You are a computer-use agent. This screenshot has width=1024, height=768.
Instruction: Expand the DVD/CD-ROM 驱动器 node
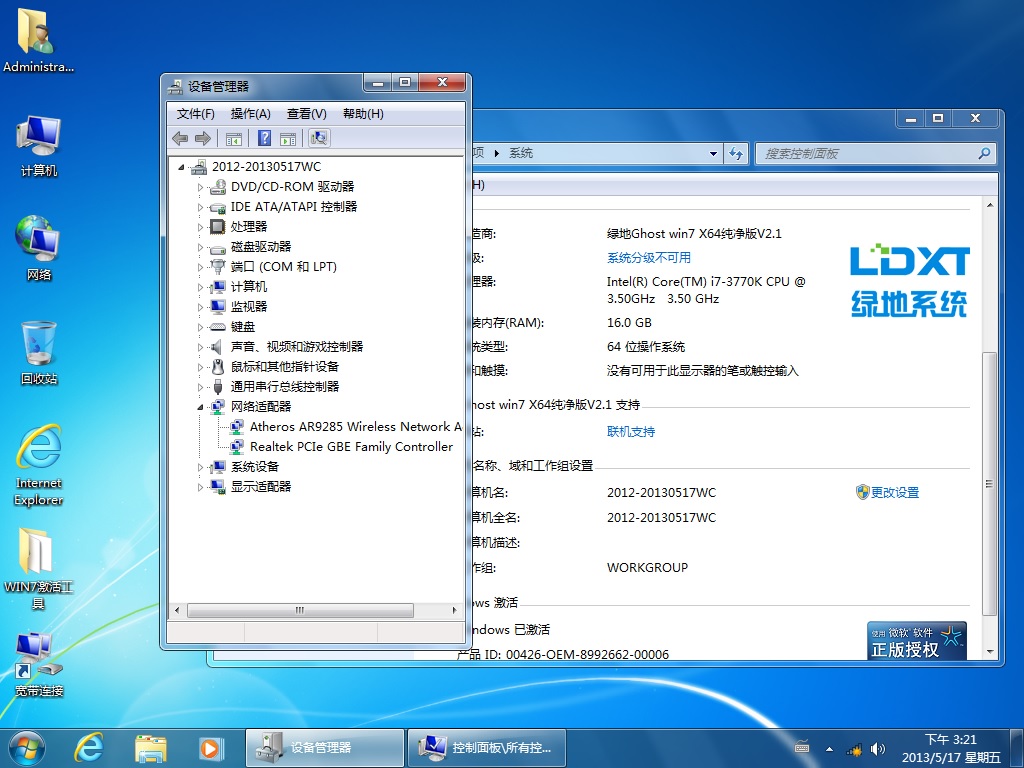coord(200,187)
